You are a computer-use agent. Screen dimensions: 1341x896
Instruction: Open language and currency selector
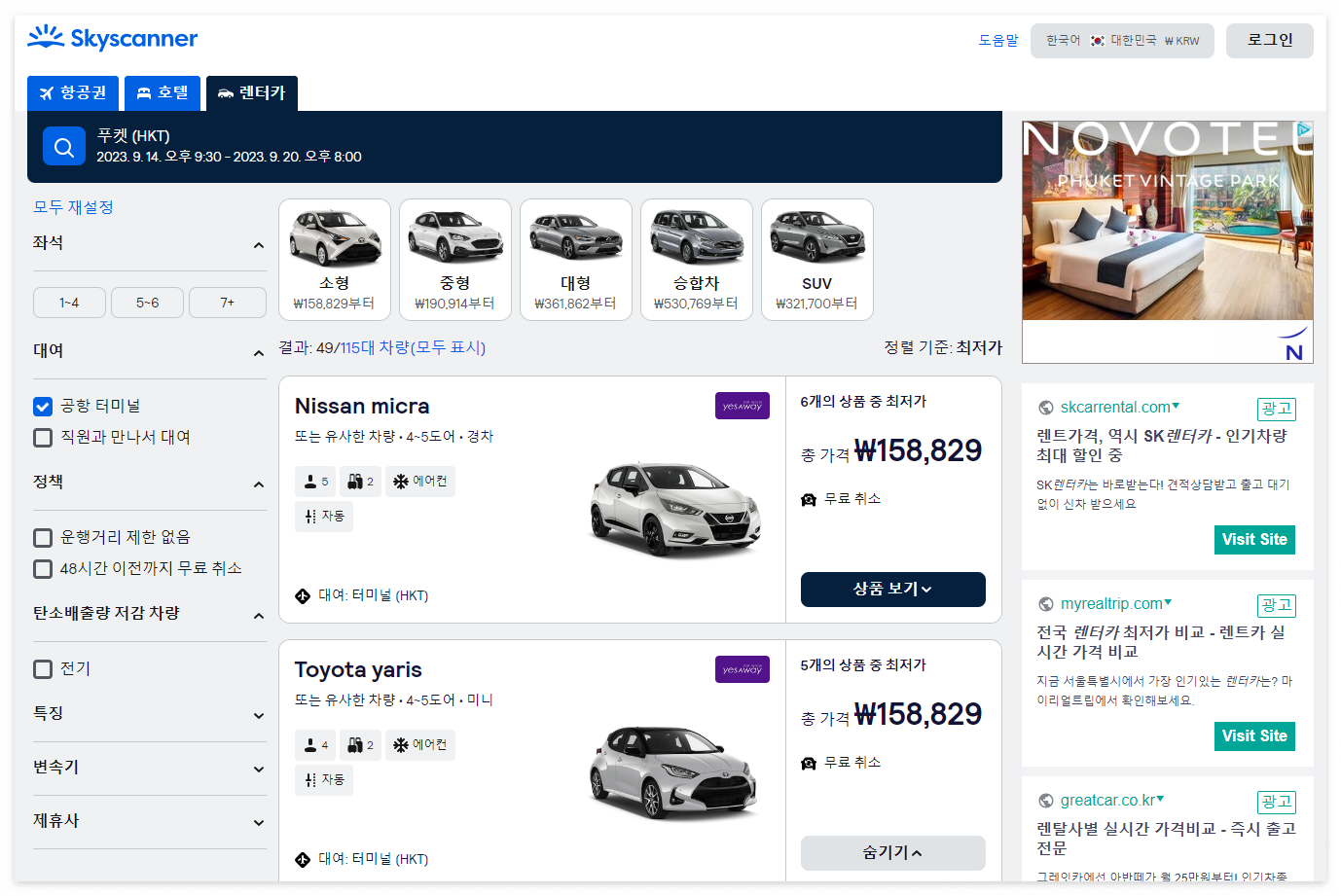point(1122,41)
